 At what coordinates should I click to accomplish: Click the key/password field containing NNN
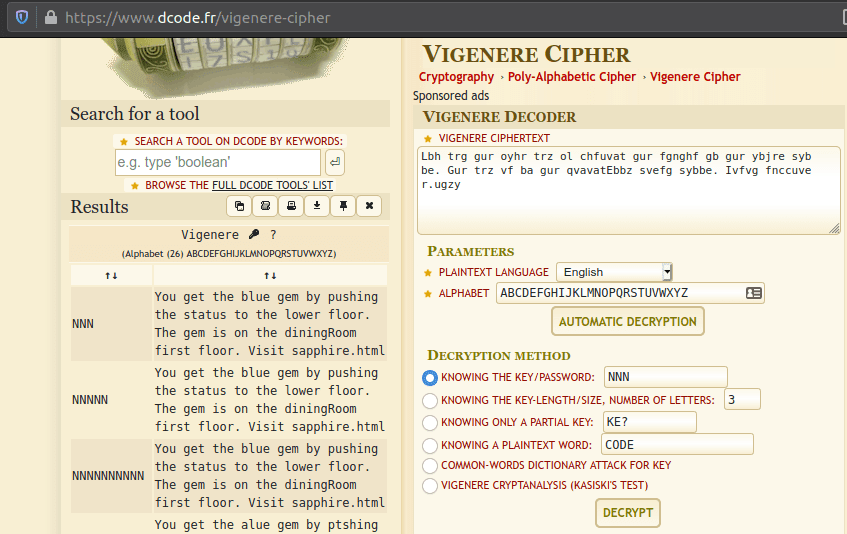pyautogui.click(x=666, y=376)
